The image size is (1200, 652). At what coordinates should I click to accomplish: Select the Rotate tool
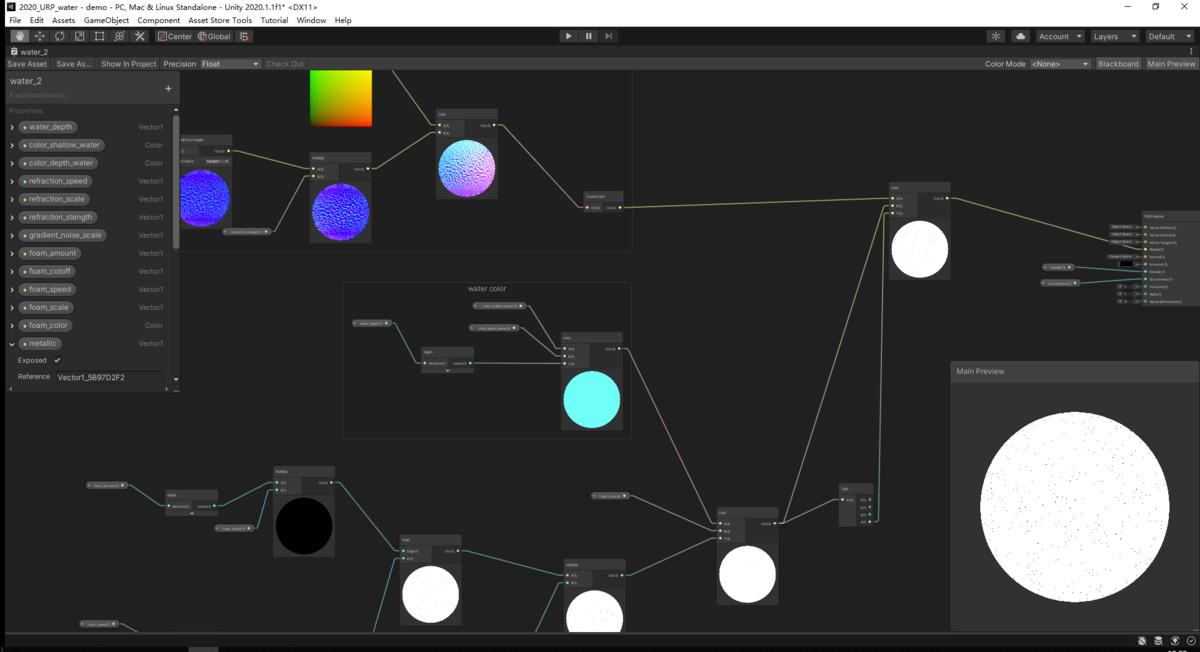point(60,36)
